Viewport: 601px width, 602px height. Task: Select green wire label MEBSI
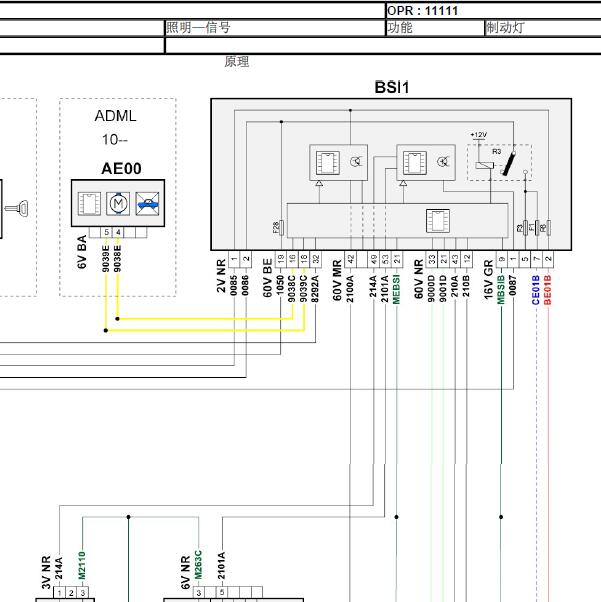click(396, 289)
